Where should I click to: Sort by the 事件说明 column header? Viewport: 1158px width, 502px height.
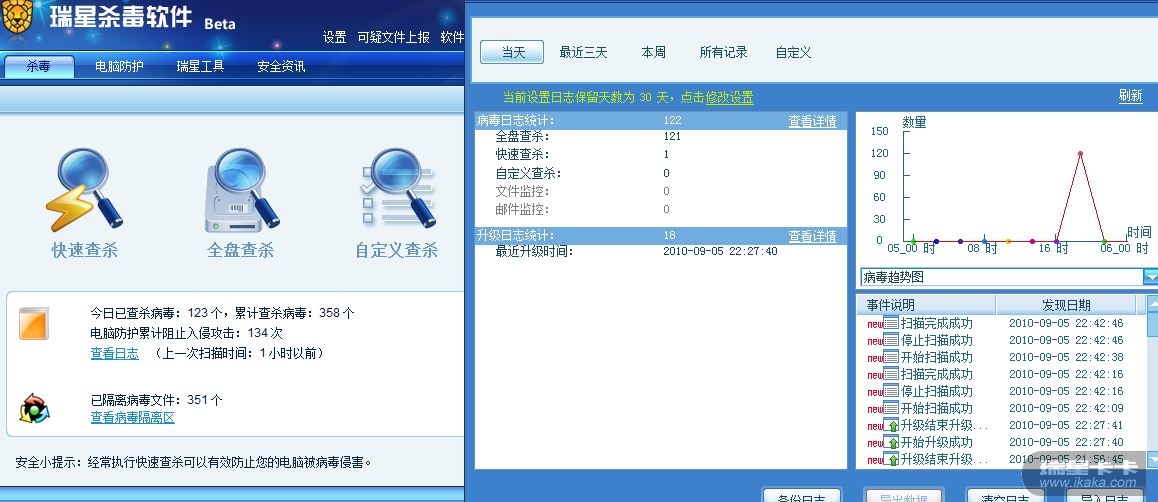927,305
